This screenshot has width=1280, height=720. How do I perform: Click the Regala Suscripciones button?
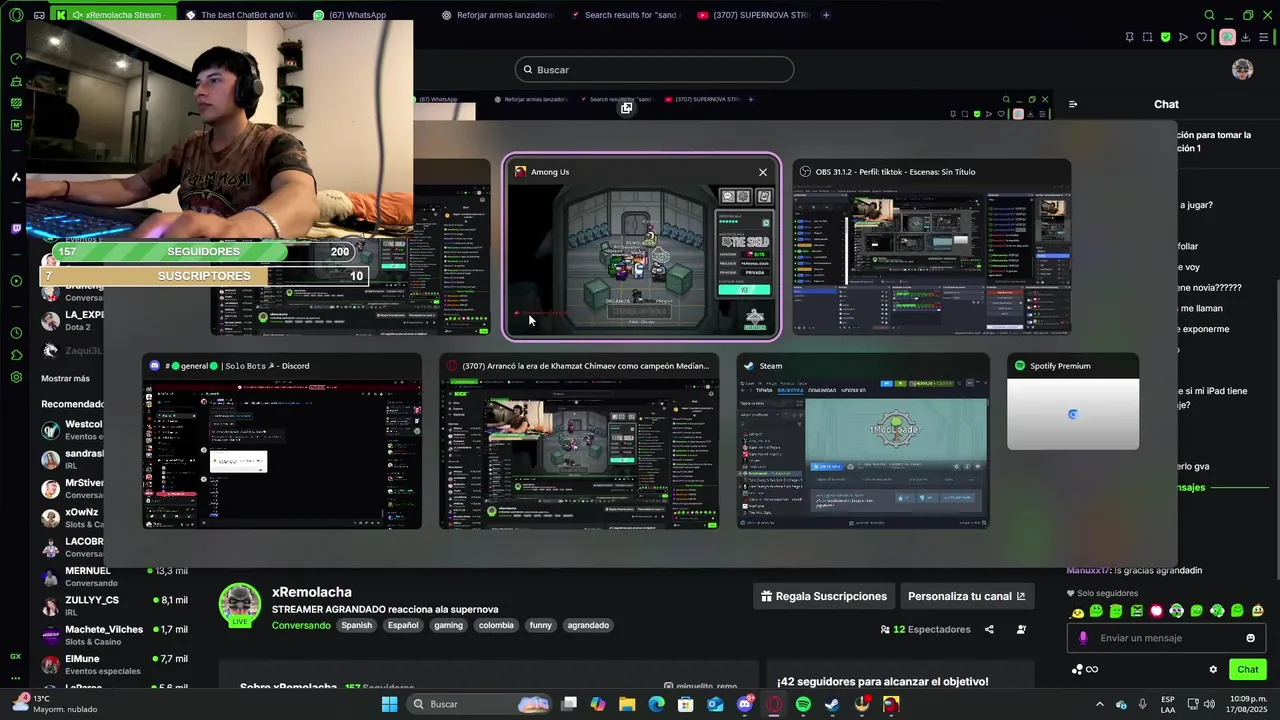(824, 596)
